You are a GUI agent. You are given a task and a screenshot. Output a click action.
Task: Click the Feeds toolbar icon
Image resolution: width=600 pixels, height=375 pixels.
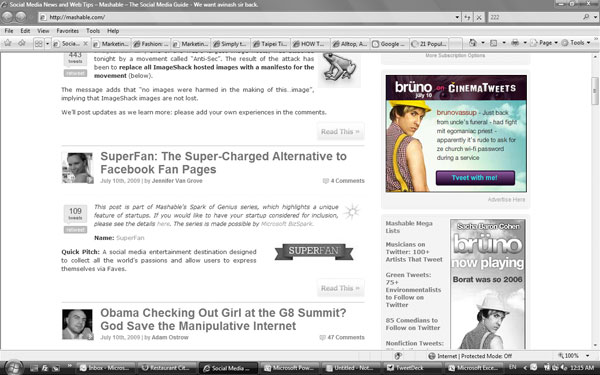(x=494, y=43)
